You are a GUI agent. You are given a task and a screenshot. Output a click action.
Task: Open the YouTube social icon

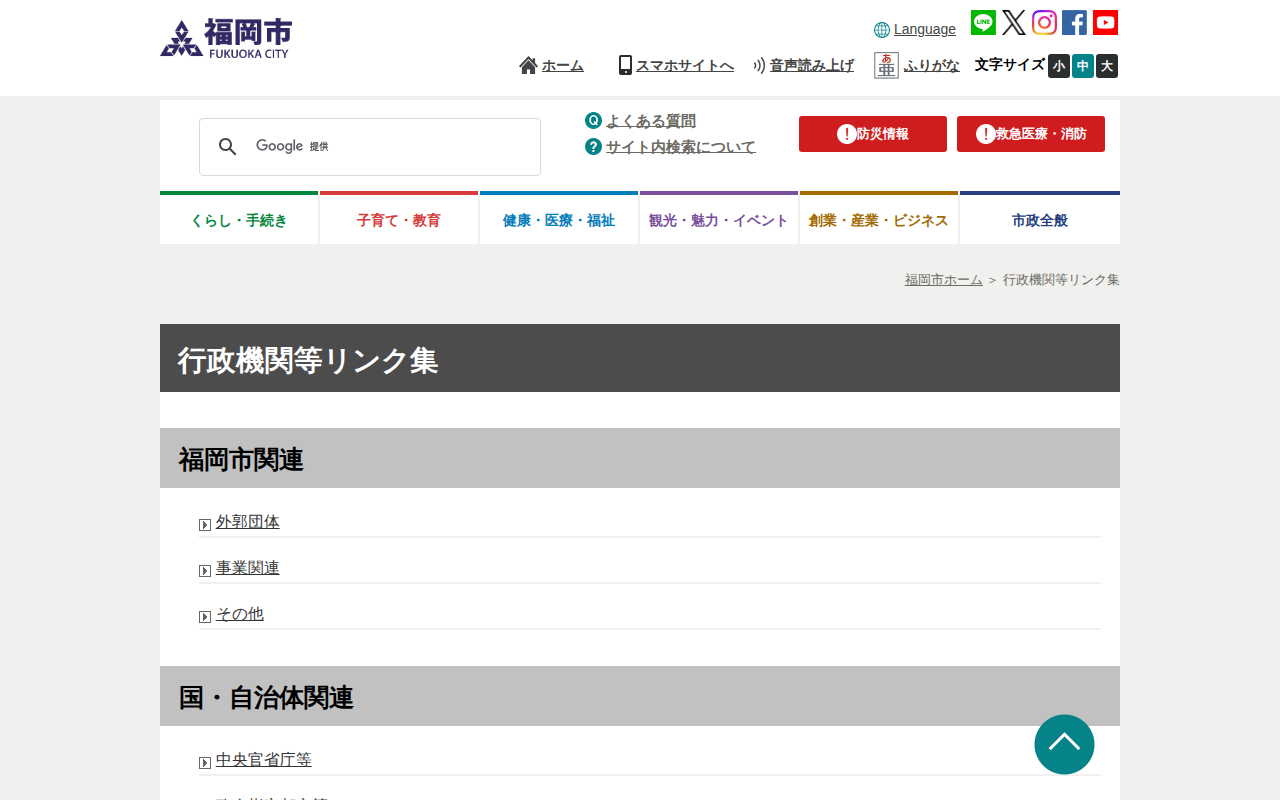click(1105, 22)
